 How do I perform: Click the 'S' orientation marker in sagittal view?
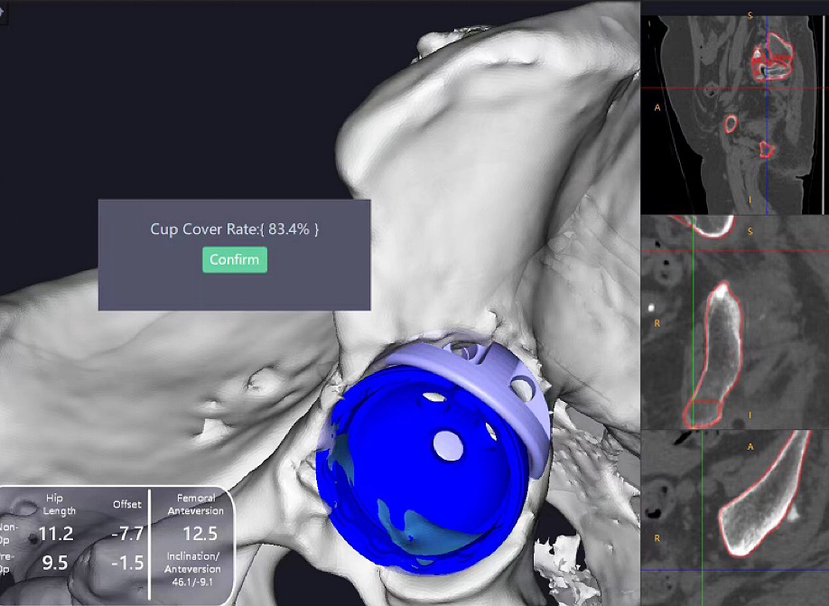(749, 15)
